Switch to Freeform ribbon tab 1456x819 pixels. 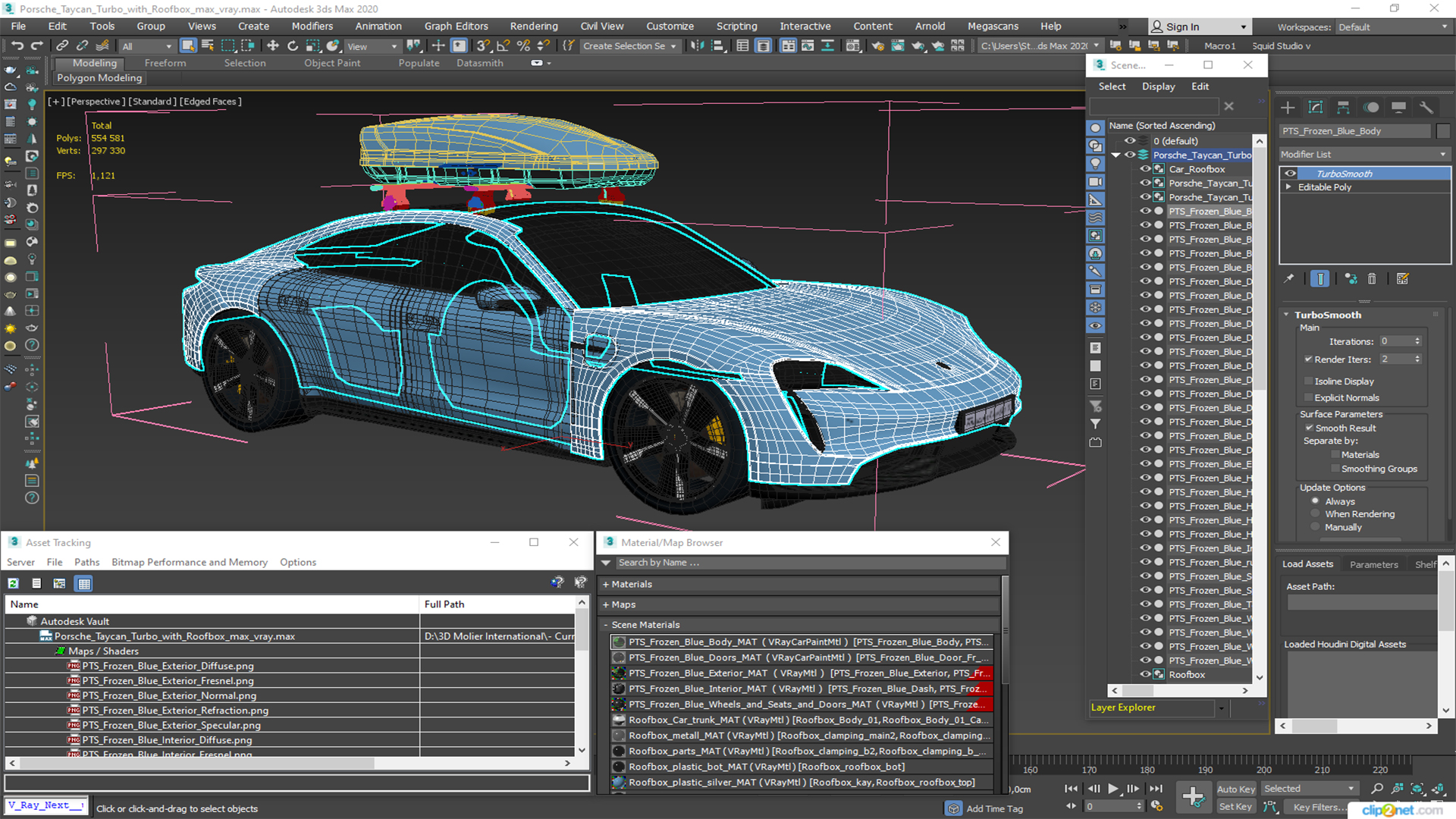tap(165, 64)
